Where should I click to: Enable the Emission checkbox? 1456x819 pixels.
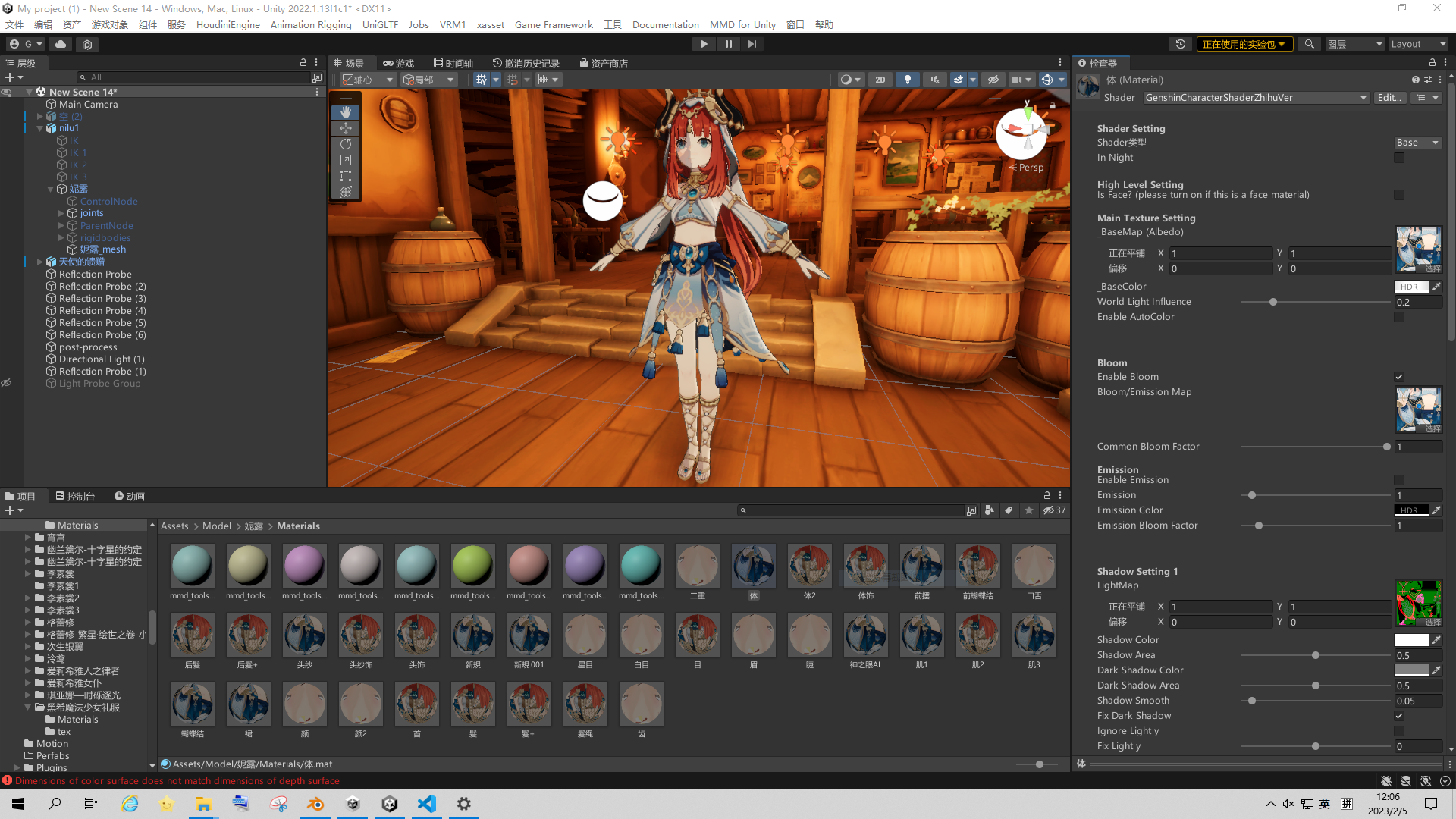click(1398, 480)
